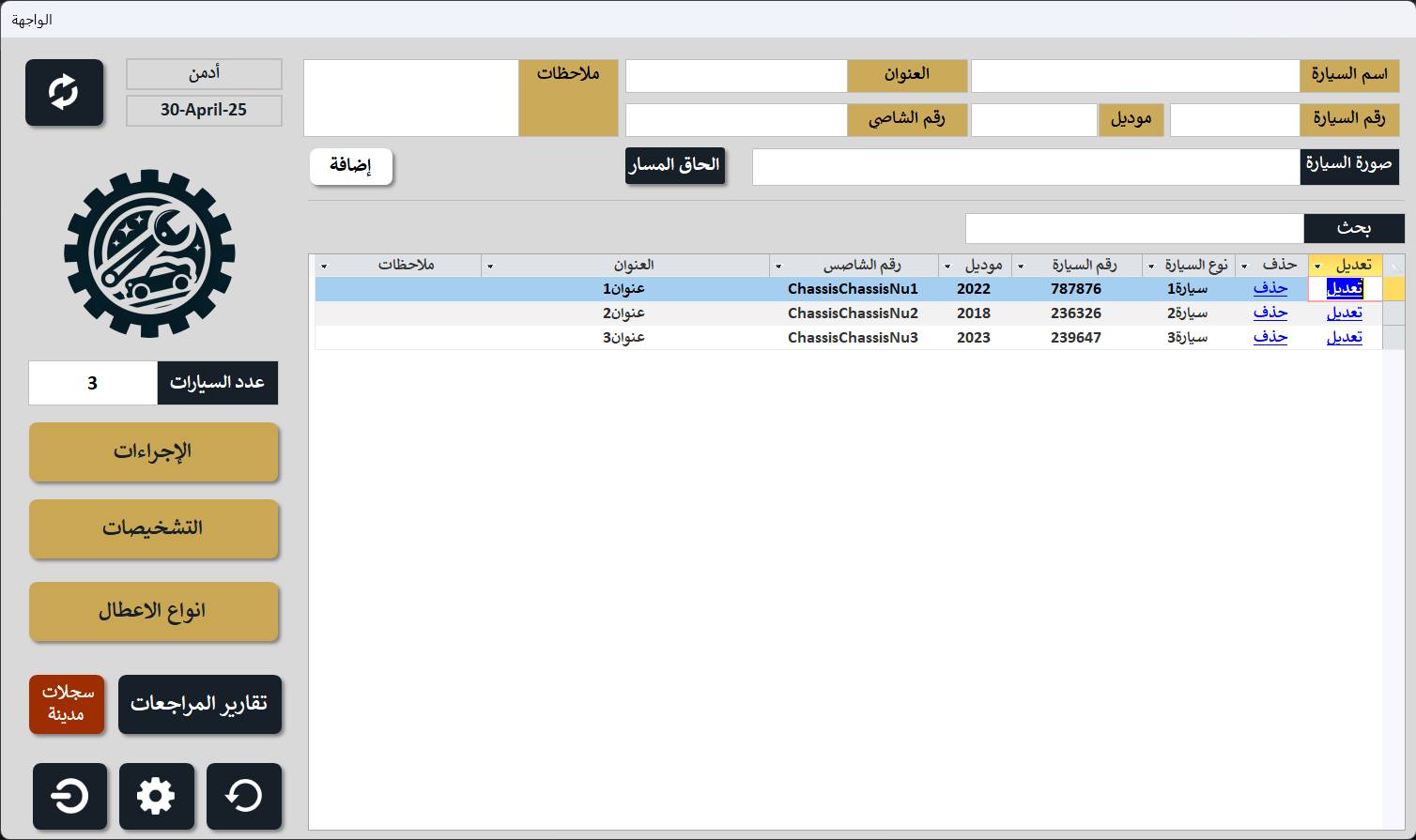Screen dimensions: 1416x840
Task: Open the الإجراءات section
Action: (153, 451)
